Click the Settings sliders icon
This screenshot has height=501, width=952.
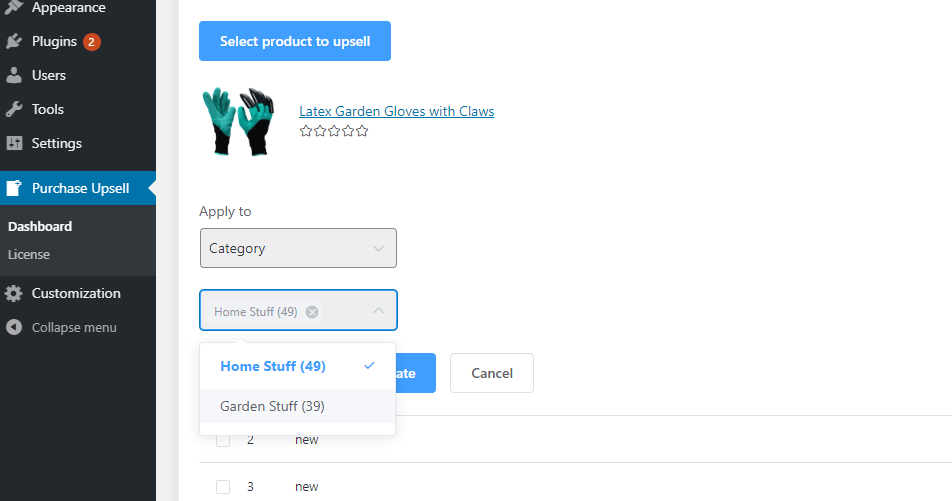click(x=14, y=144)
